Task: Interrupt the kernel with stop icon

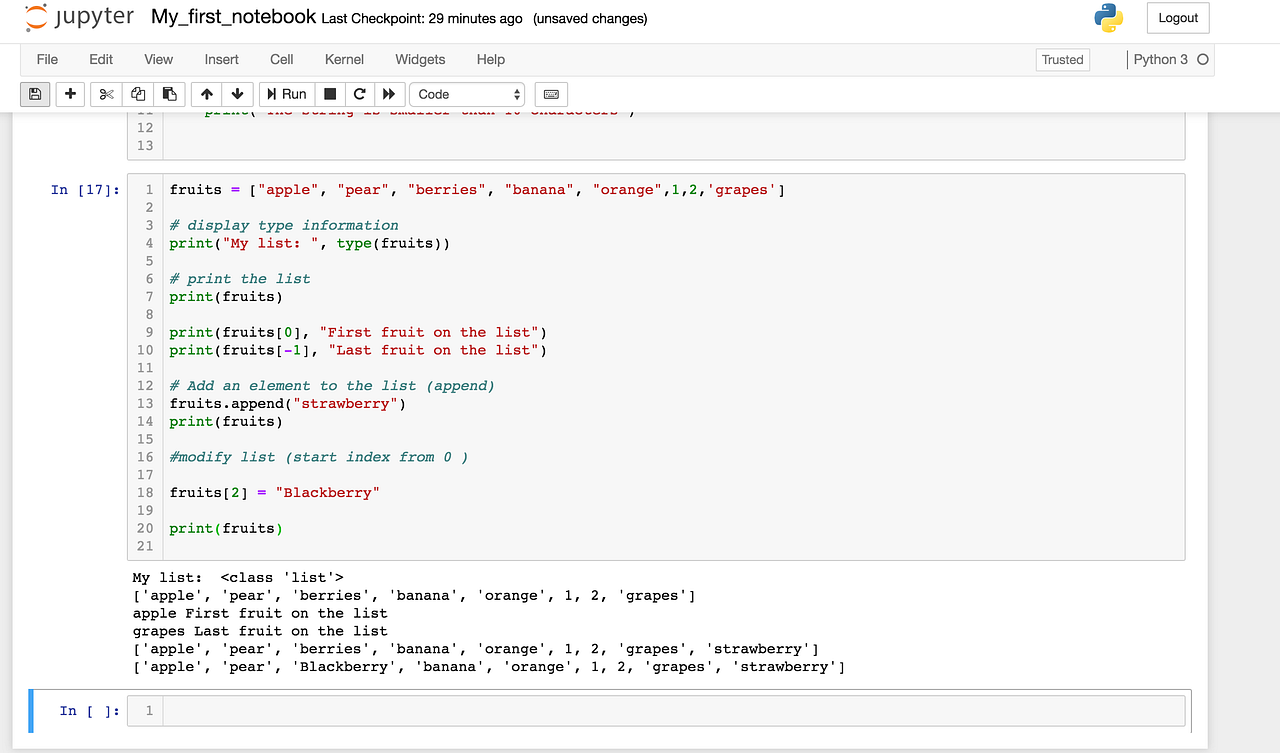Action: [329, 93]
